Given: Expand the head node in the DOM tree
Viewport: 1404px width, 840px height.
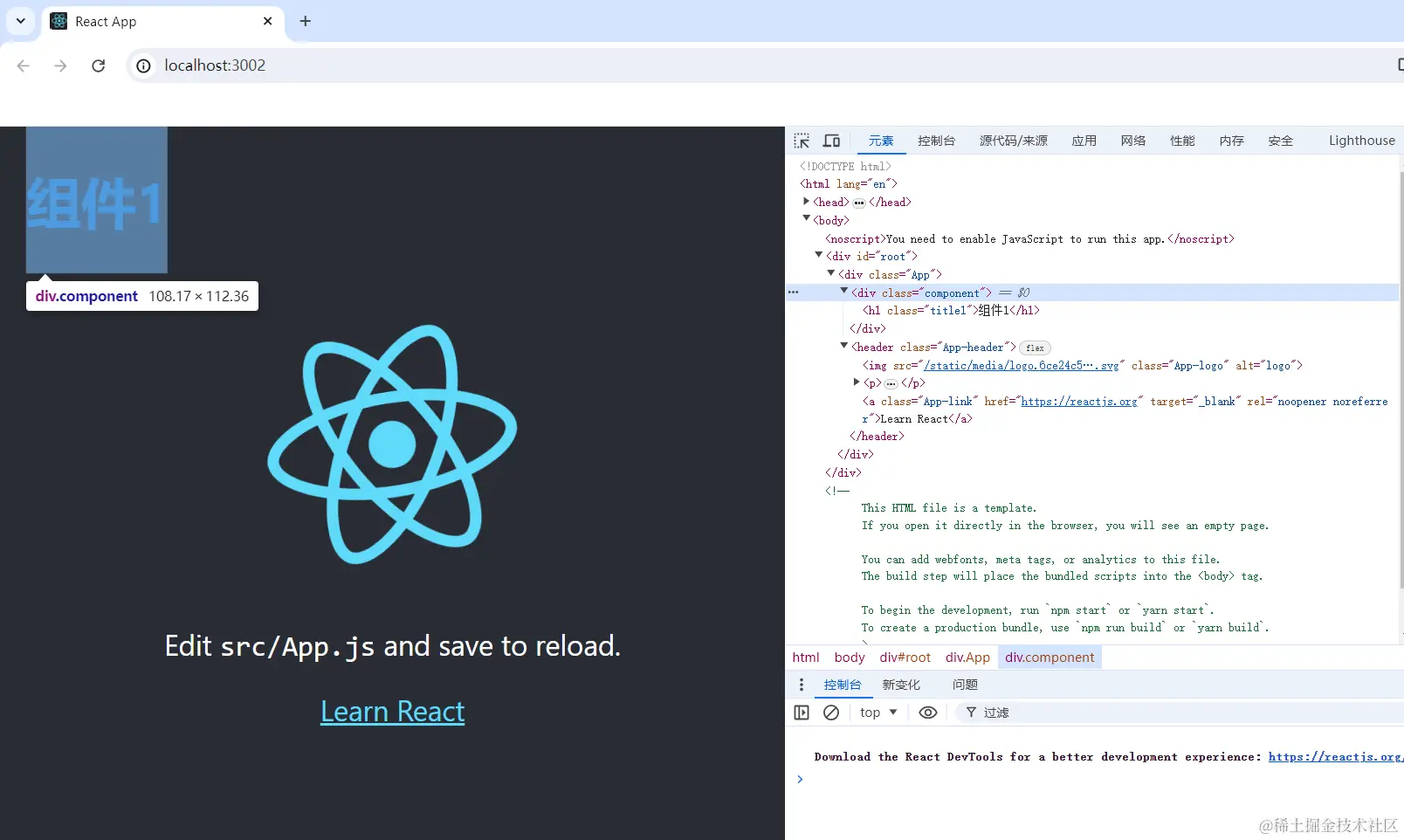Looking at the screenshot, I should 806,202.
